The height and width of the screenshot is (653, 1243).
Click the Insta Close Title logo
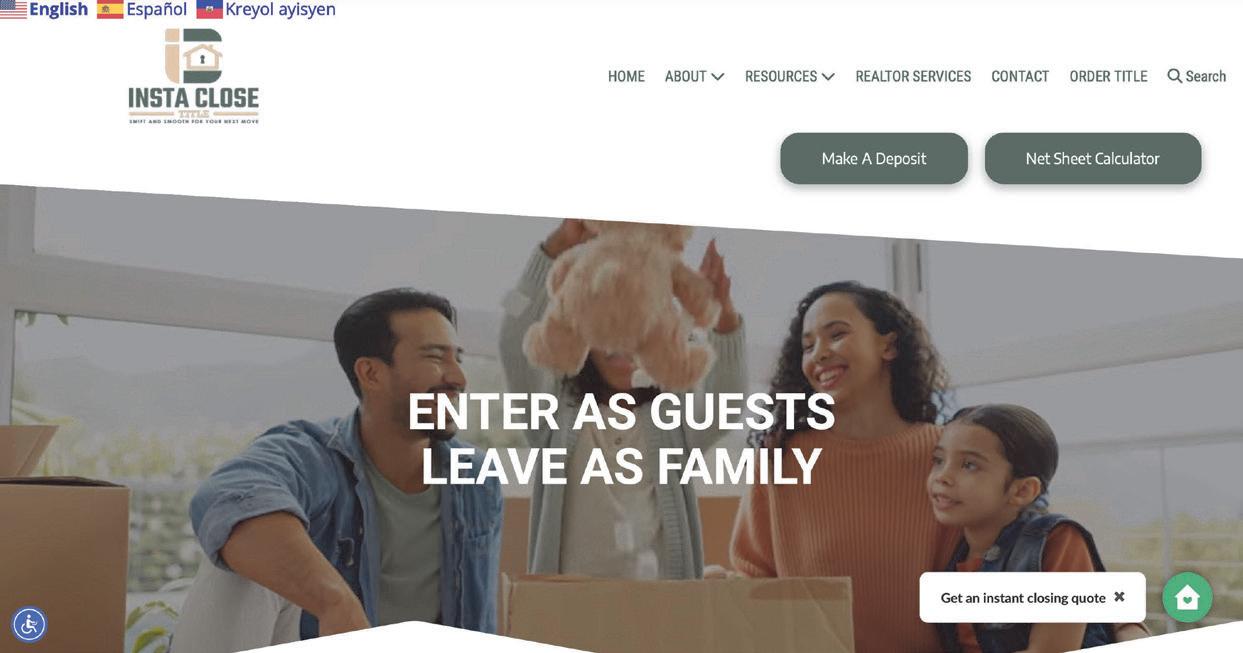click(194, 76)
